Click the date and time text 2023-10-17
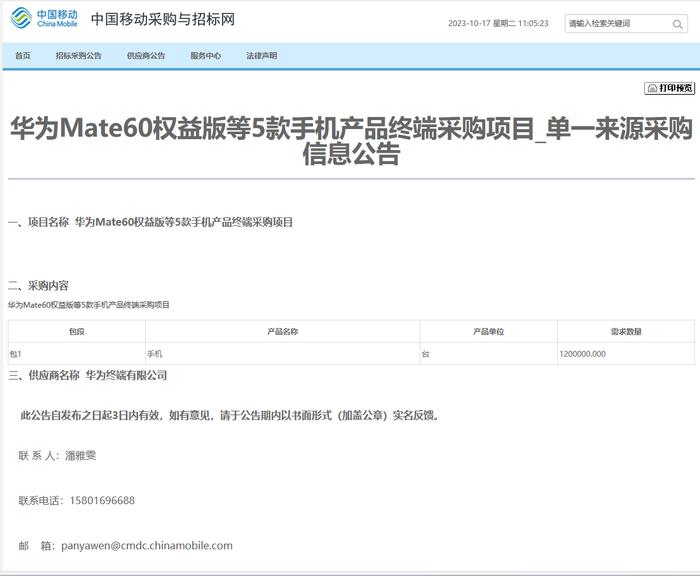The image size is (700, 576). click(x=498, y=23)
